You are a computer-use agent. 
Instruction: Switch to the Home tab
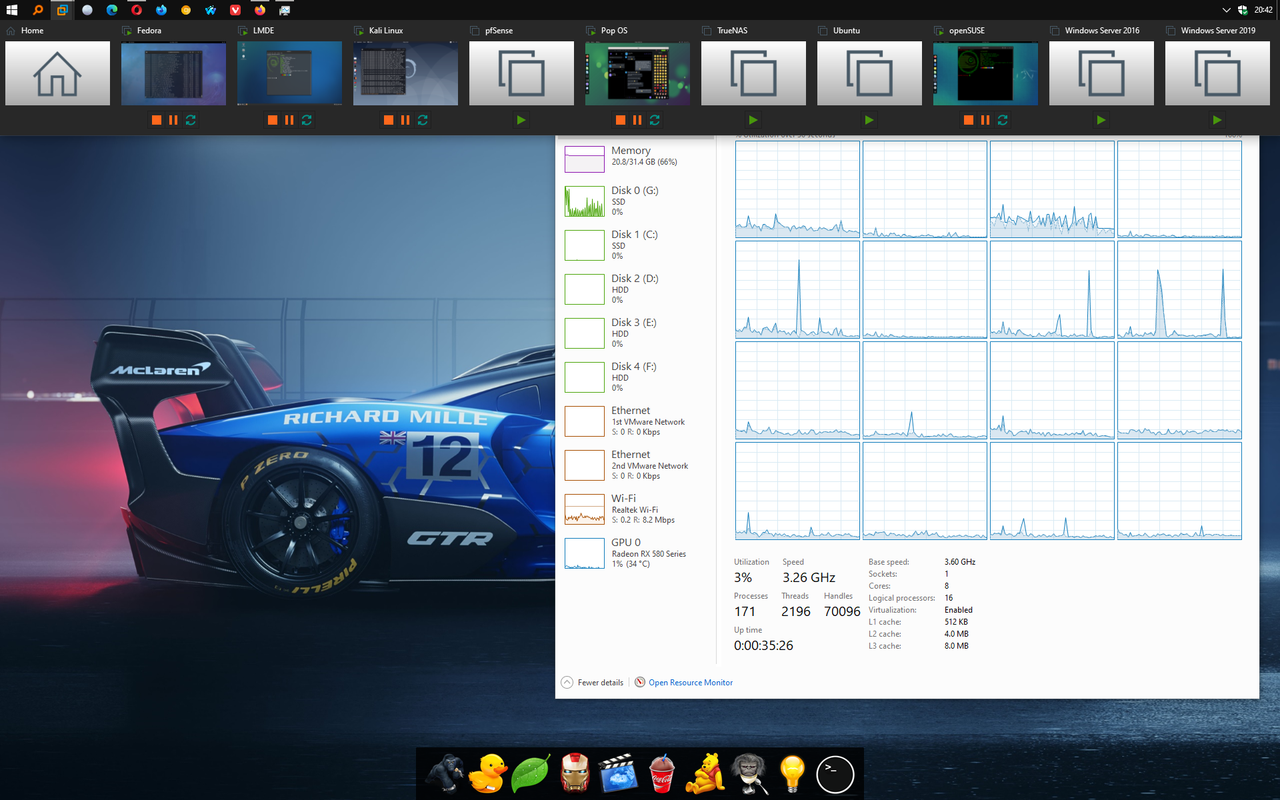(57, 74)
